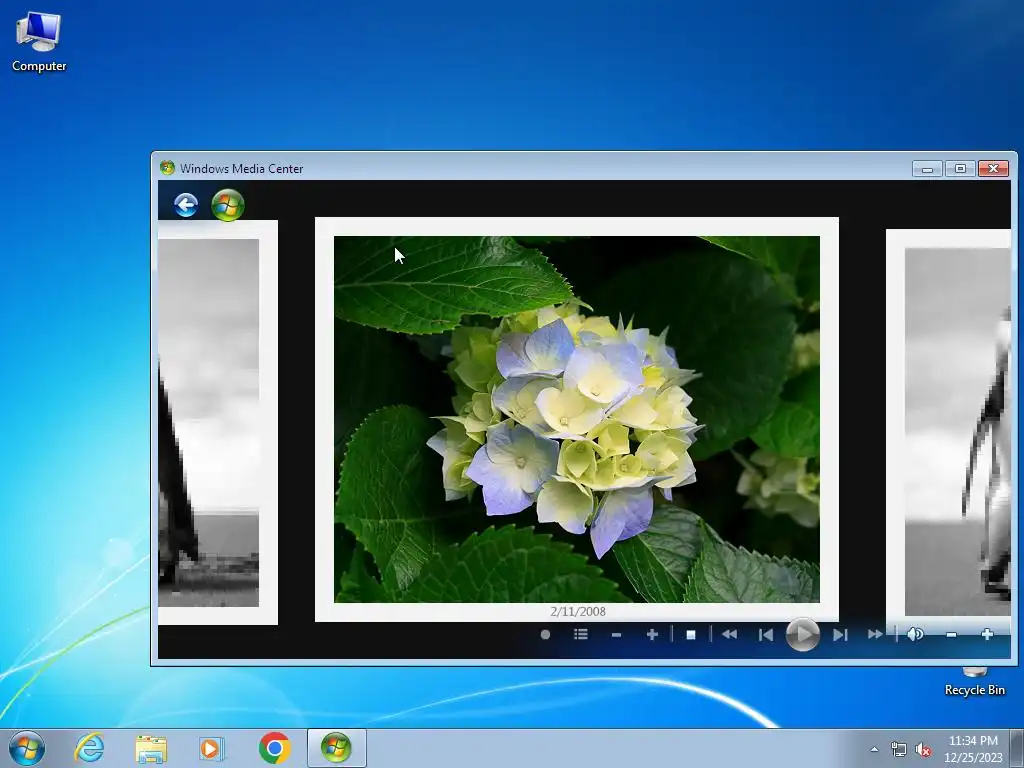Click the Record button in transport bar

point(545,634)
